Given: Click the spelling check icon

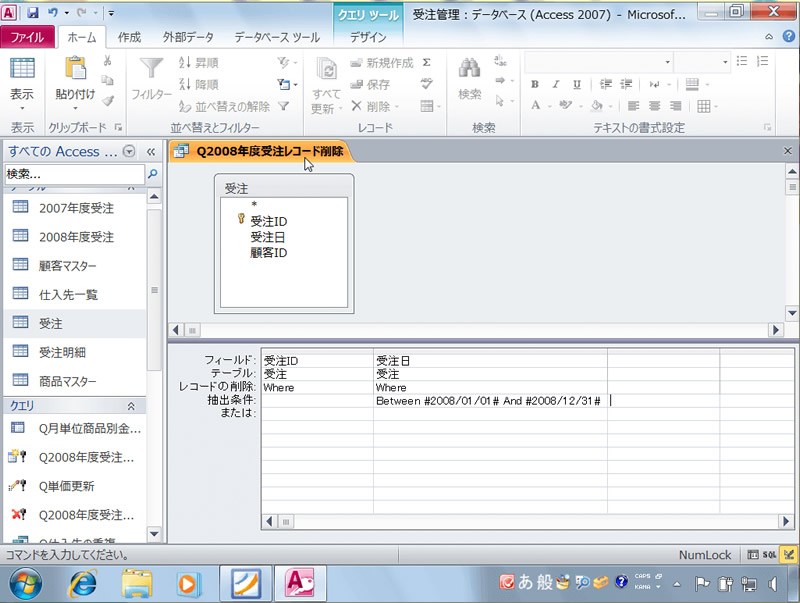Looking at the screenshot, I should click(x=427, y=84).
